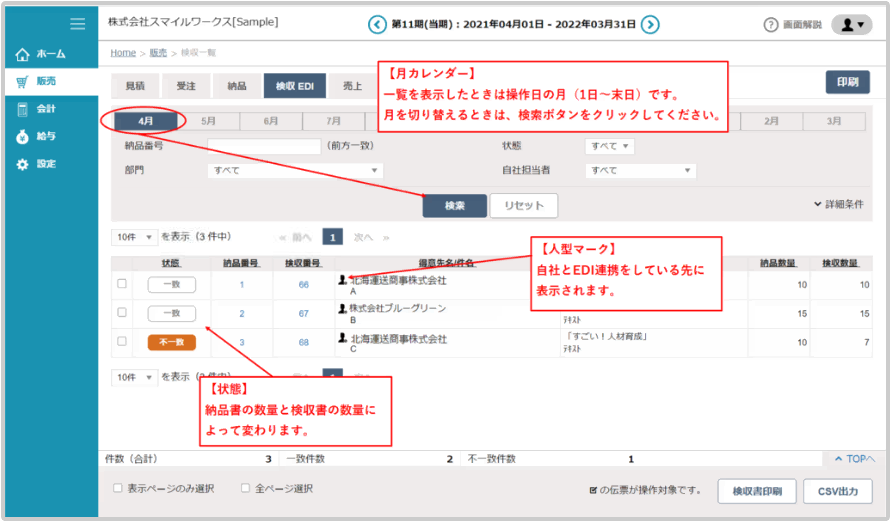Click the 画面解説 help question icon
This screenshot has height=522, width=893.
[771, 24]
